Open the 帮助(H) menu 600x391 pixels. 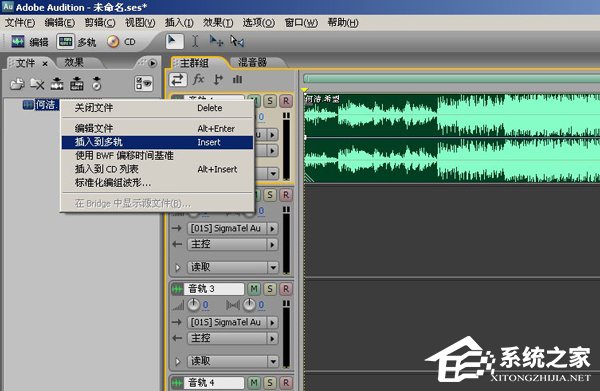pos(343,23)
